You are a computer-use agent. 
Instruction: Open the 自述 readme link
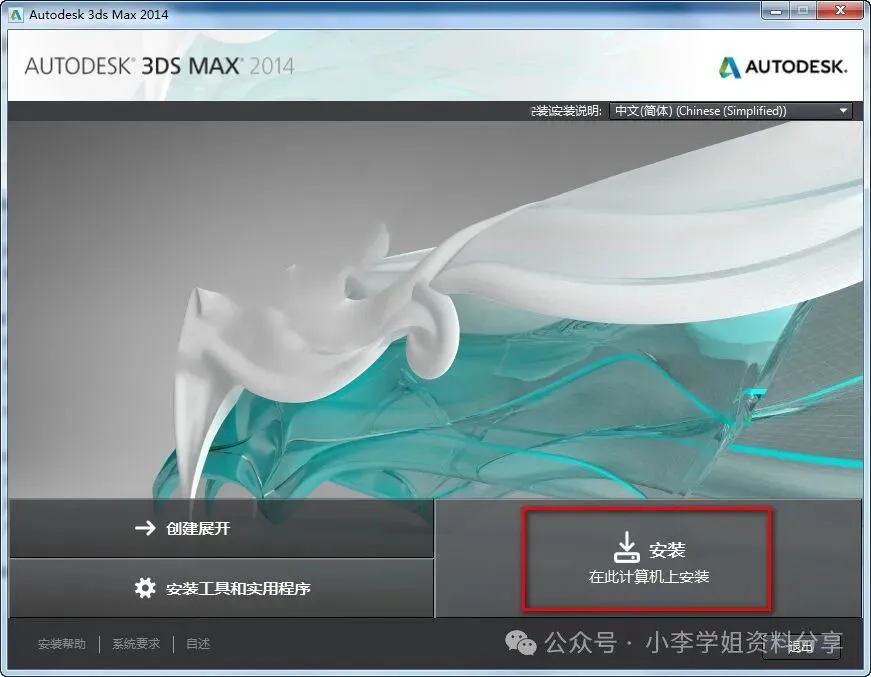tap(198, 644)
